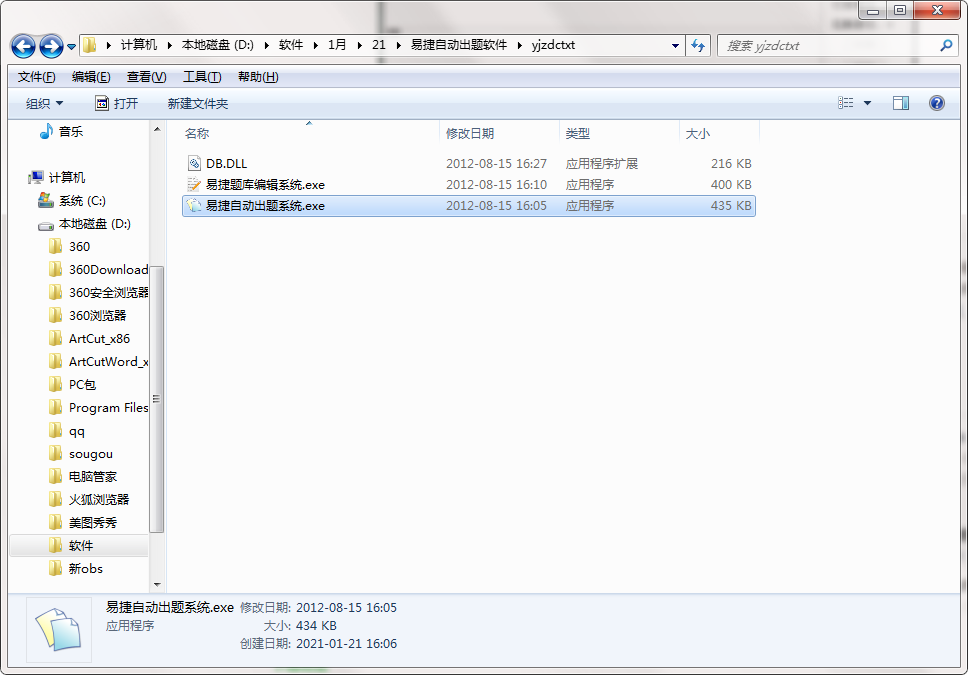Click the ArtCut_x86 folder icon
This screenshot has height=675, width=968.
56,338
